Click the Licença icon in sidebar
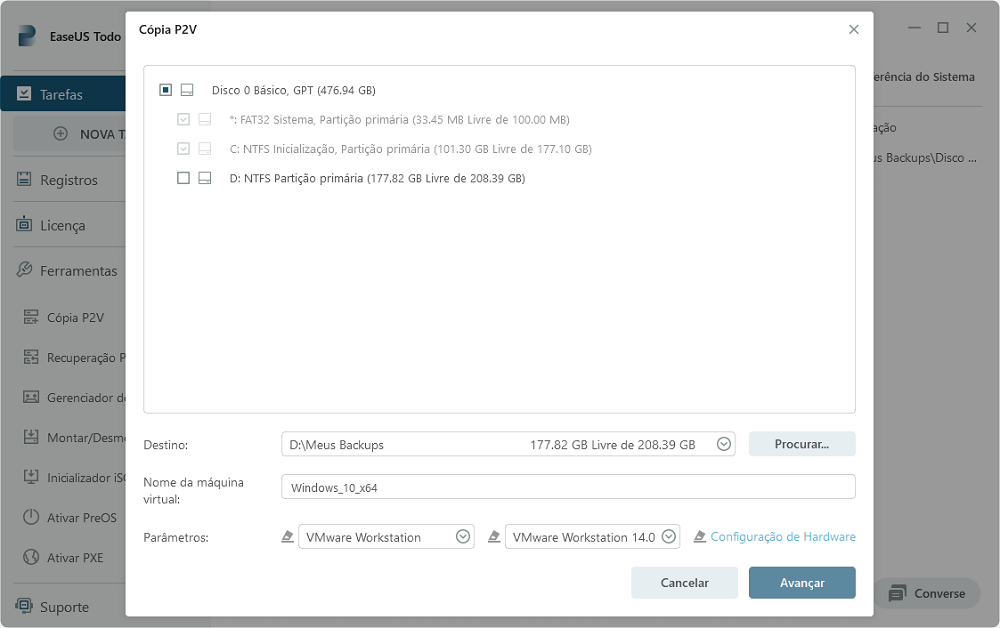The height and width of the screenshot is (628, 1000). [x=24, y=225]
